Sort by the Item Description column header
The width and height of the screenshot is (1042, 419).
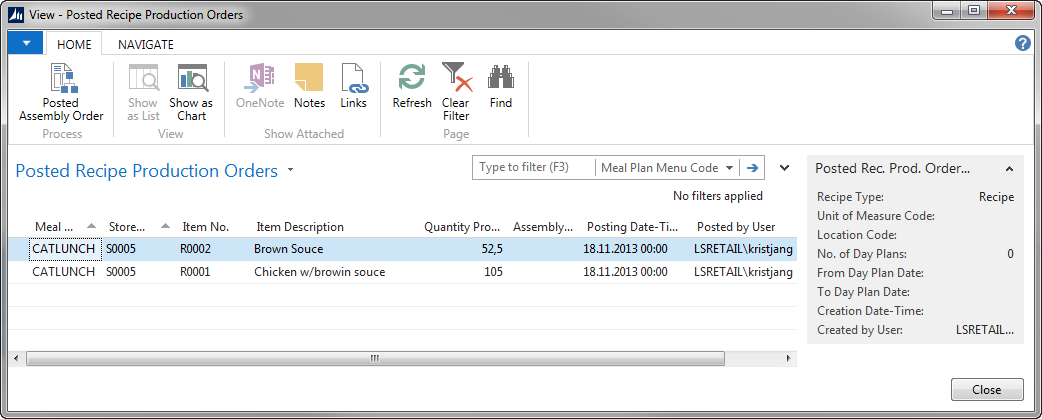pyautogui.click(x=300, y=227)
